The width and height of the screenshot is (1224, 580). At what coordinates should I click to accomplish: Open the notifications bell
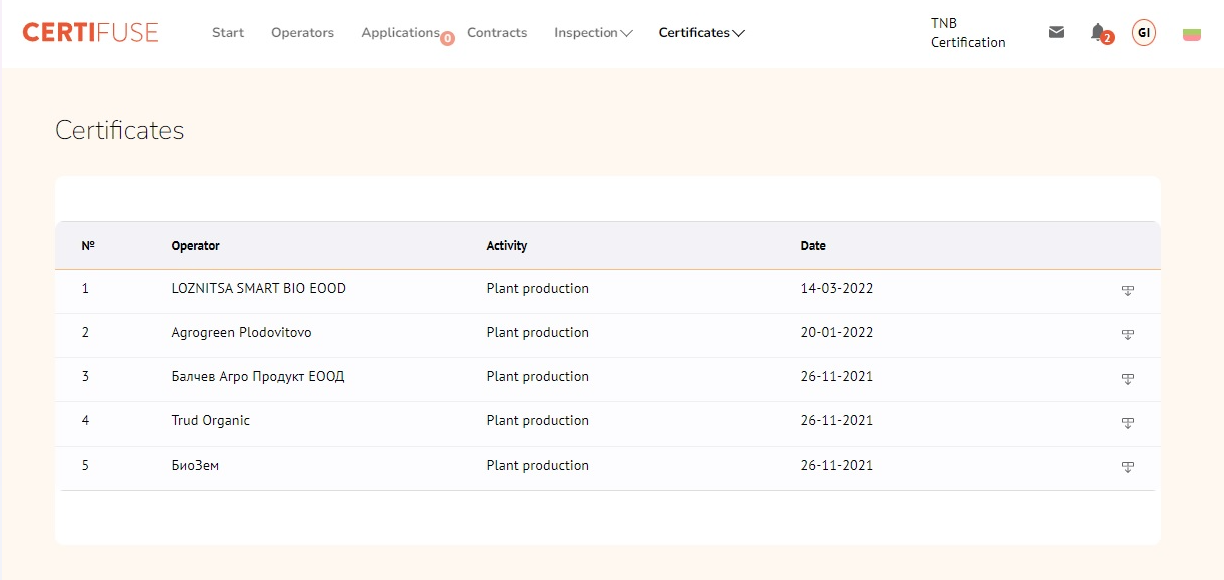click(x=1098, y=32)
